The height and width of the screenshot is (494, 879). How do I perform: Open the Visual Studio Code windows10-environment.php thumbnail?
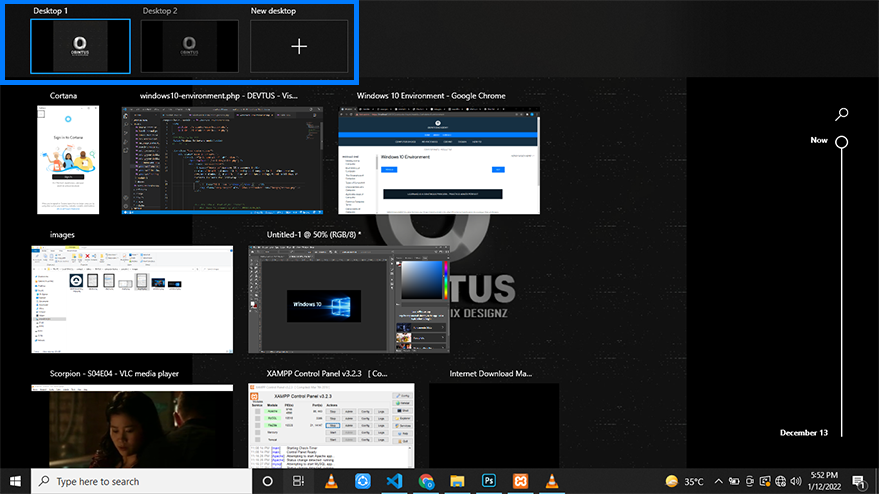point(223,160)
